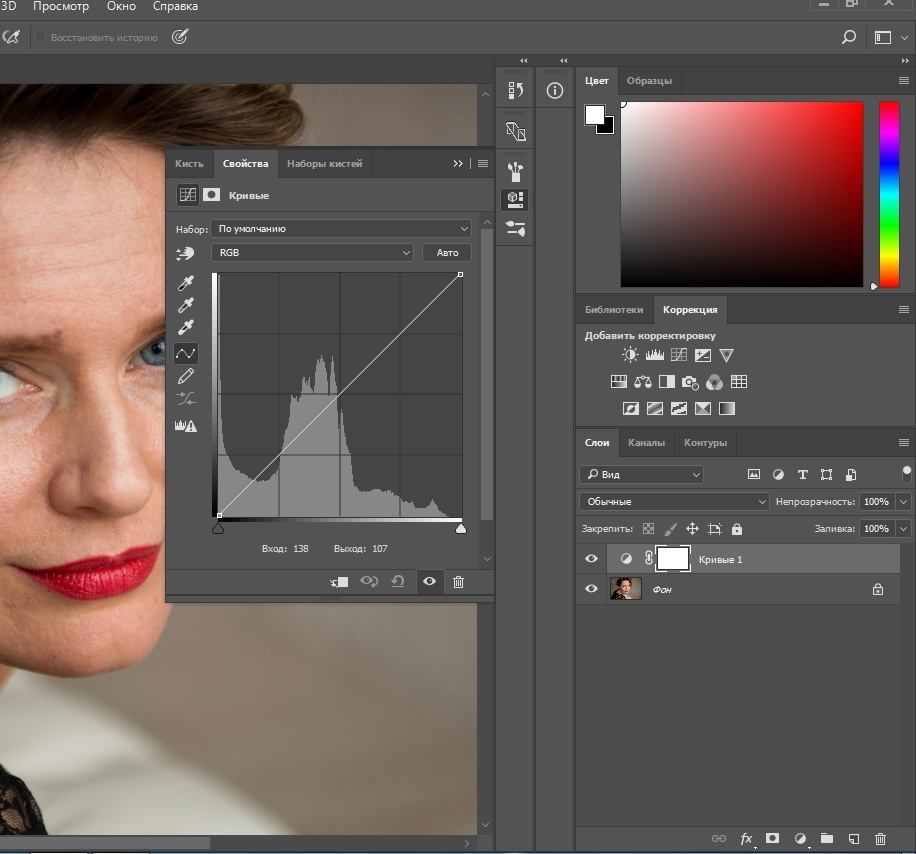
Task: Open the Набор preset dropdown
Action: [x=341, y=229]
